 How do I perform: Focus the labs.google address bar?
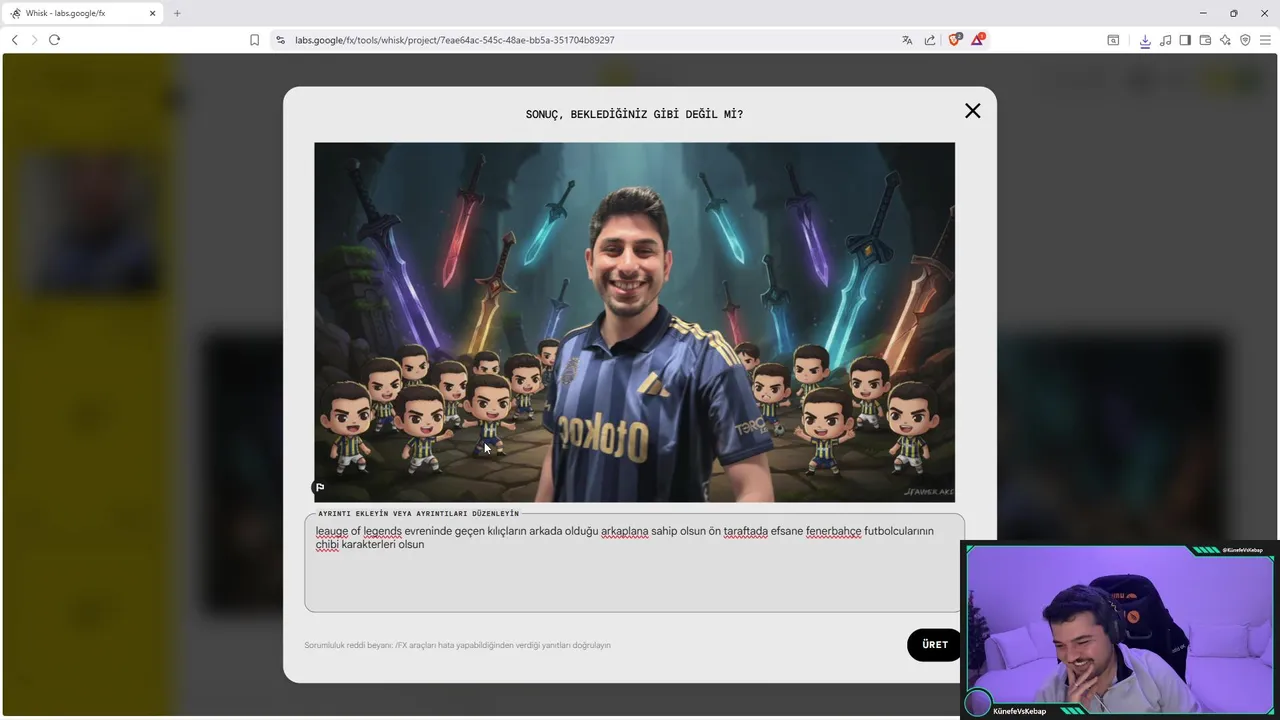(455, 40)
